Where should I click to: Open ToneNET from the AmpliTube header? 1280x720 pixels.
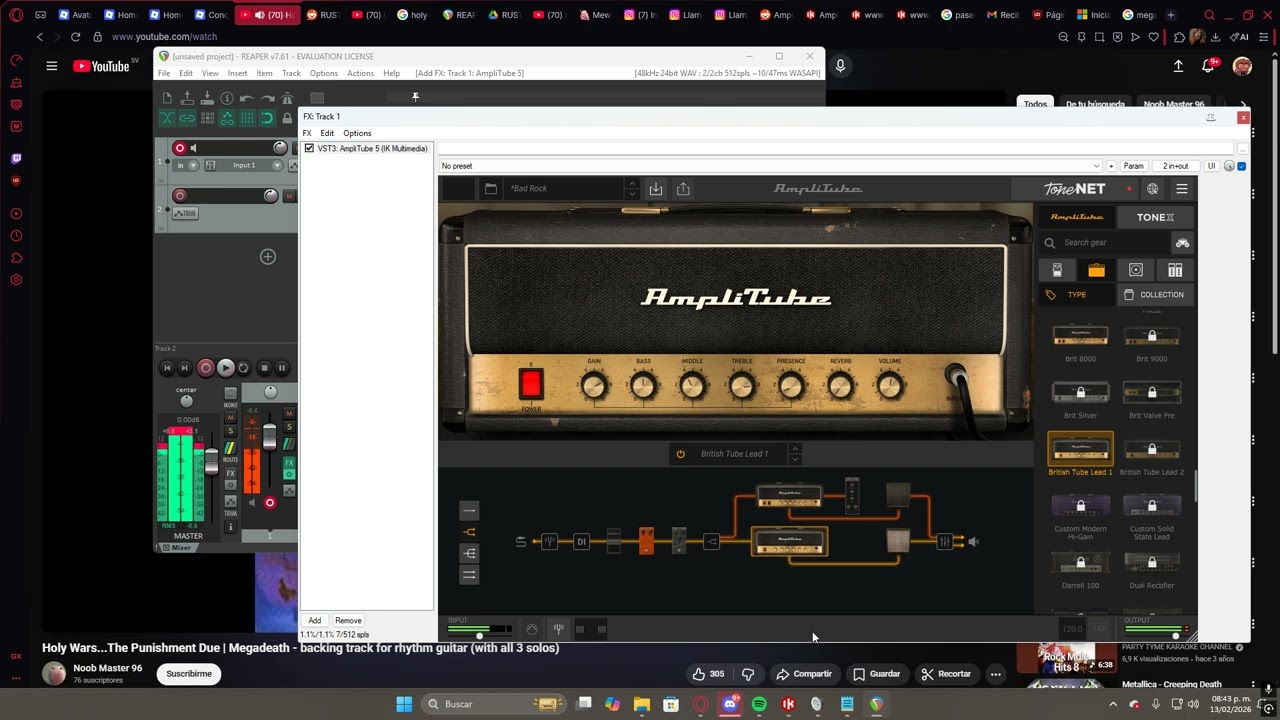click(1075, 189)
